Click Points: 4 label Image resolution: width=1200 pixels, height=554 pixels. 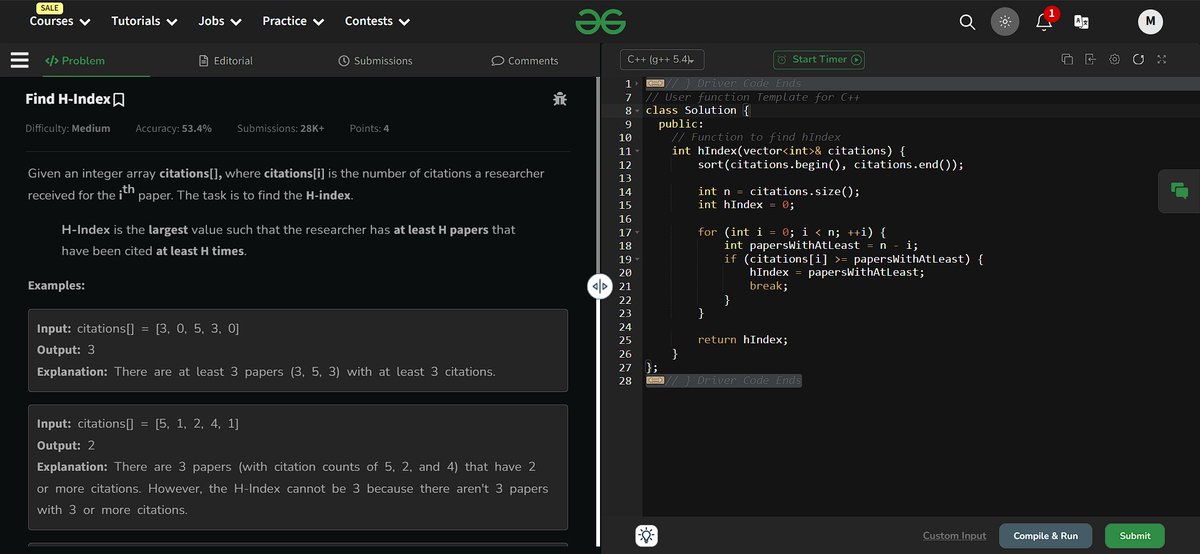coord(370,129)
